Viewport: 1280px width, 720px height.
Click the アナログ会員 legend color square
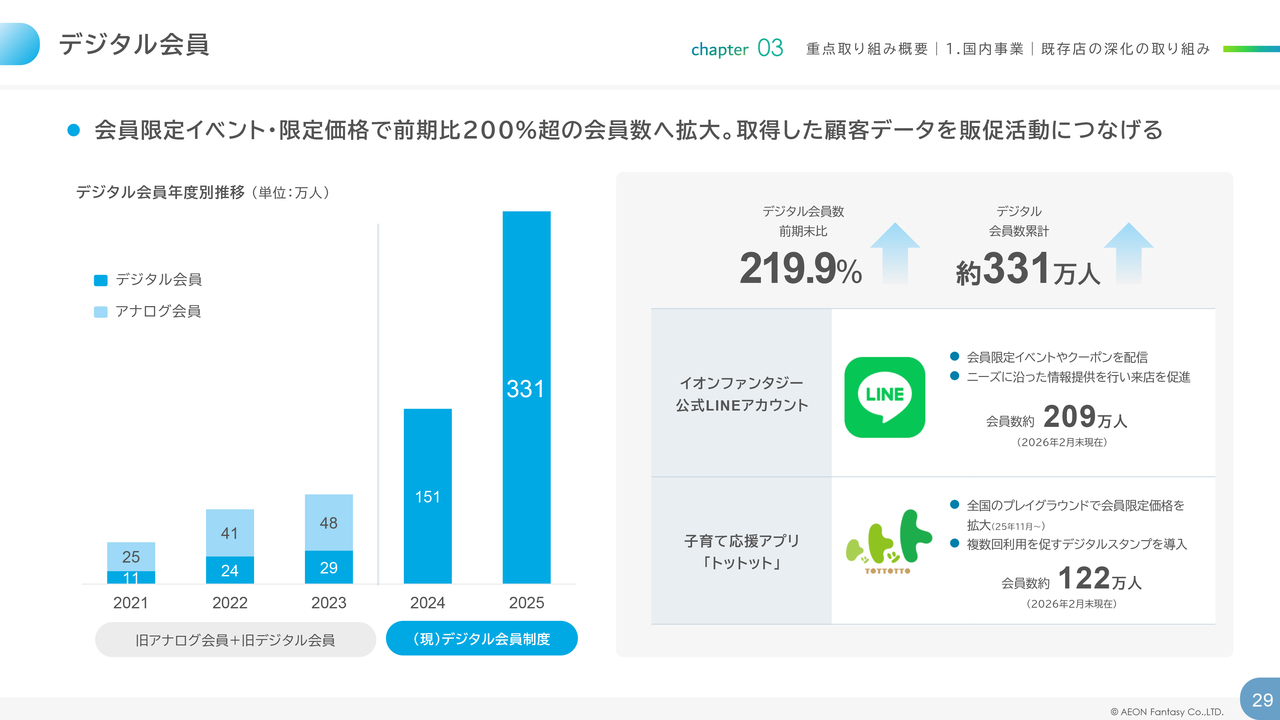click(100, 312)
